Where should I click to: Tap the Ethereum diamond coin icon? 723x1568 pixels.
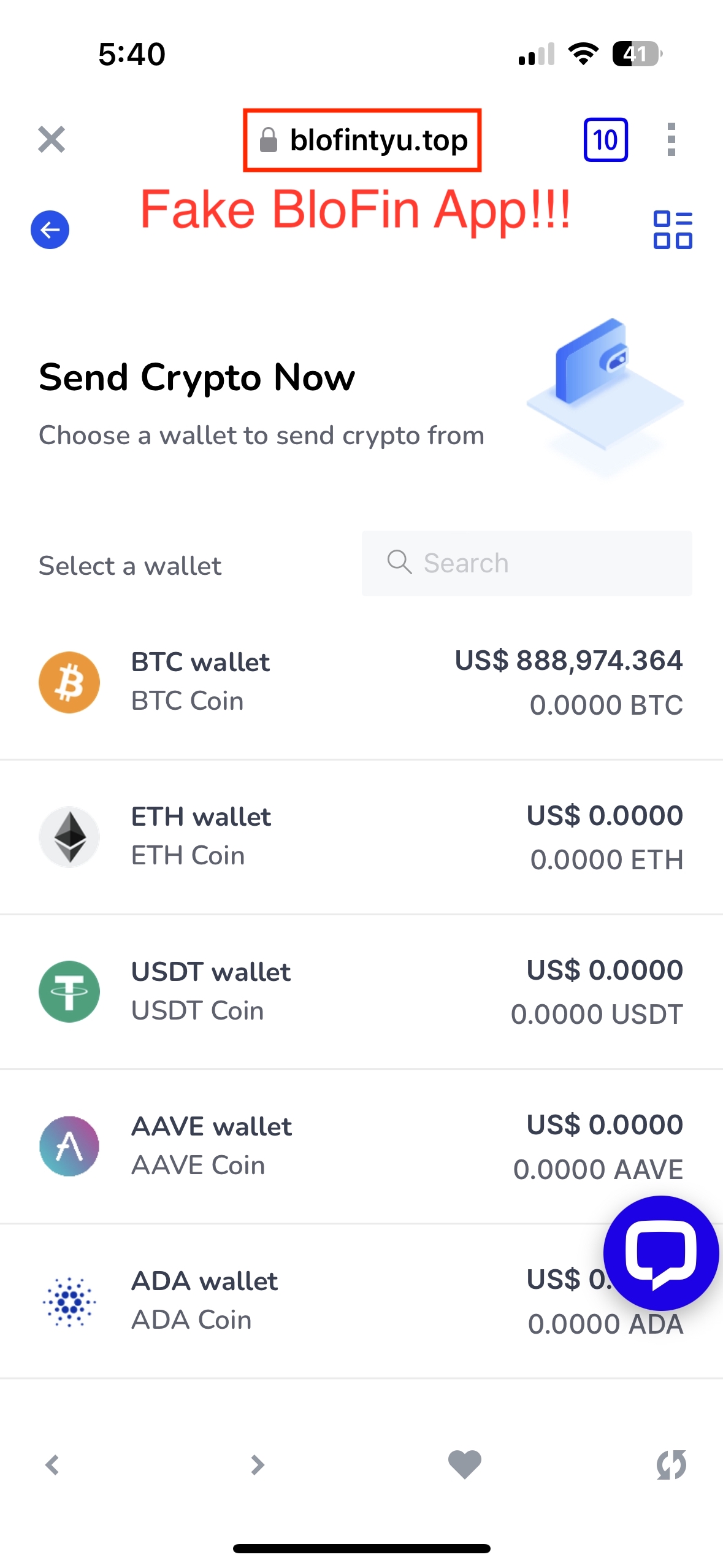pyautogui.click(x=69, y=837)
